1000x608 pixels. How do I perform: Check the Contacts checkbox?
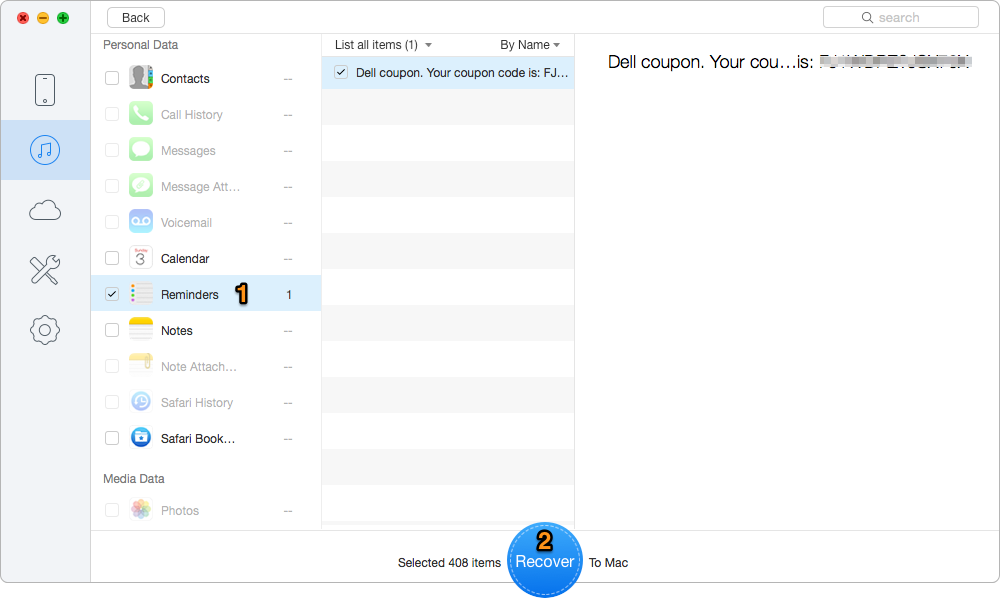[112, 78]
